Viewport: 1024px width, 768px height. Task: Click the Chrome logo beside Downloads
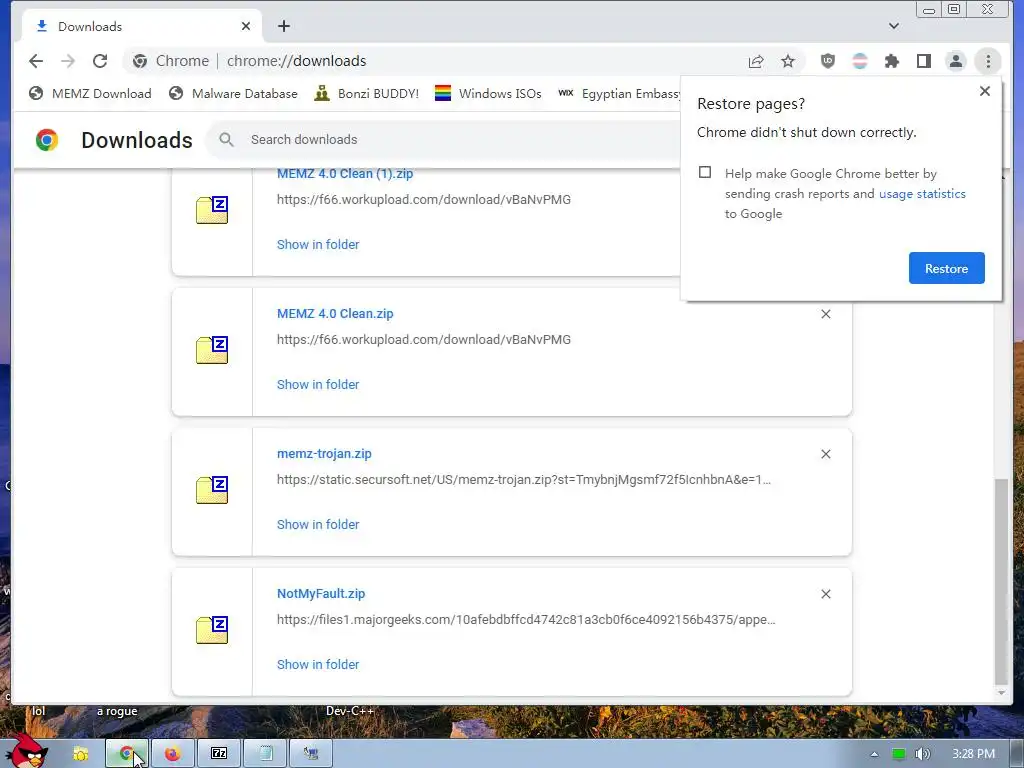point(47,140)
